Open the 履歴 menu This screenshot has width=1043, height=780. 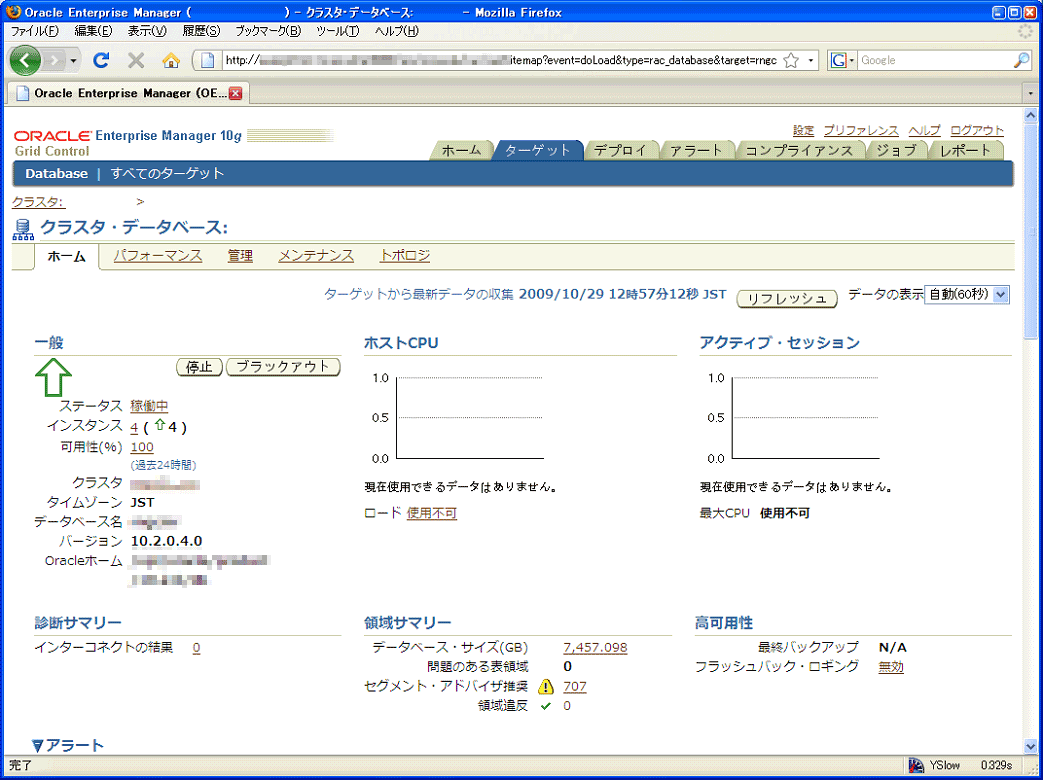pyautogui.click(x=201, y=31)
